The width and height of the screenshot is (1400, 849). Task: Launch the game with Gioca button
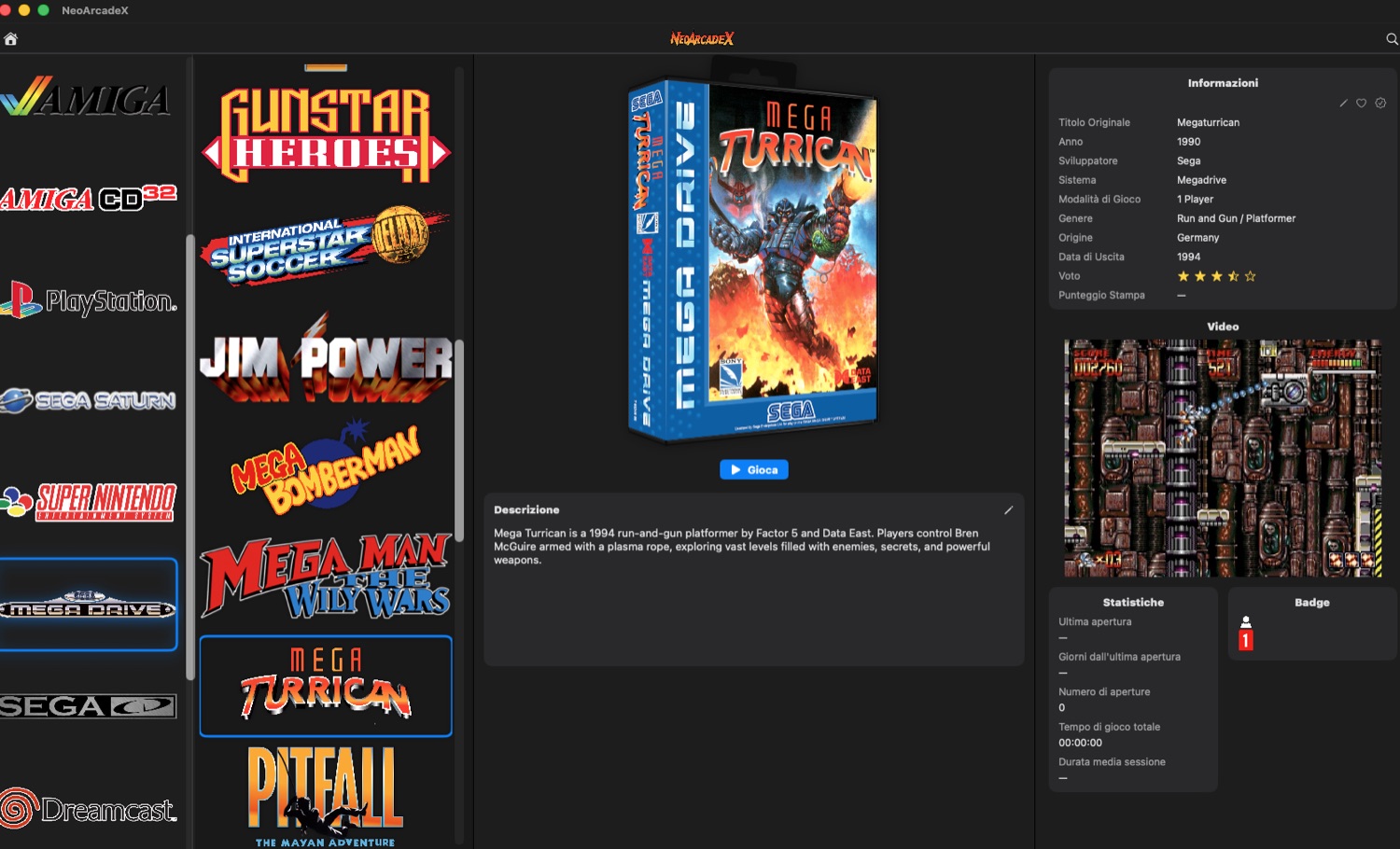point(754,469)
